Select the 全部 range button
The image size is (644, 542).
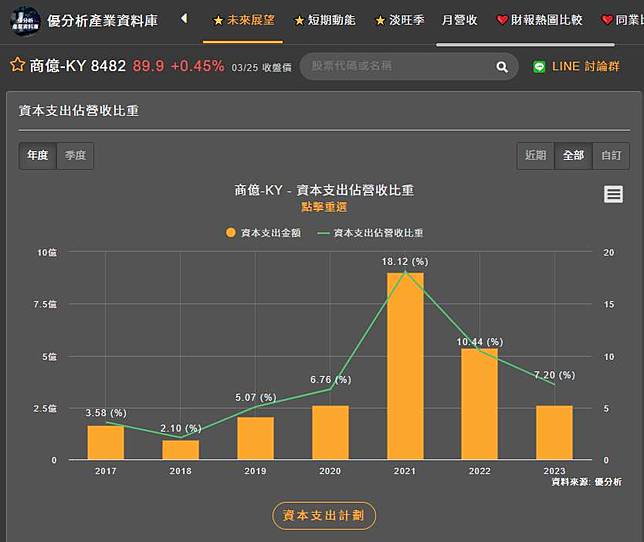(573, 156)
